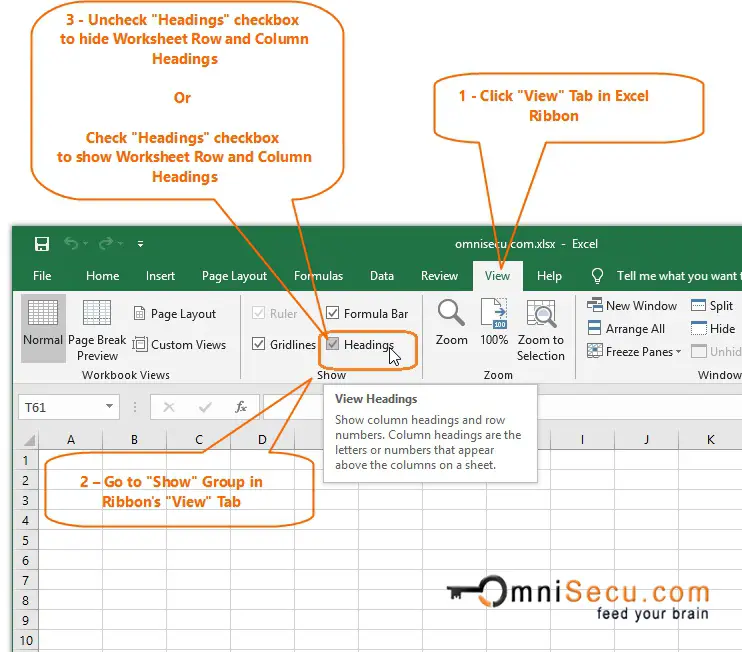Screen dimensions: 742x652
Task: Select the View tab
Action: [x=497, y=276]
